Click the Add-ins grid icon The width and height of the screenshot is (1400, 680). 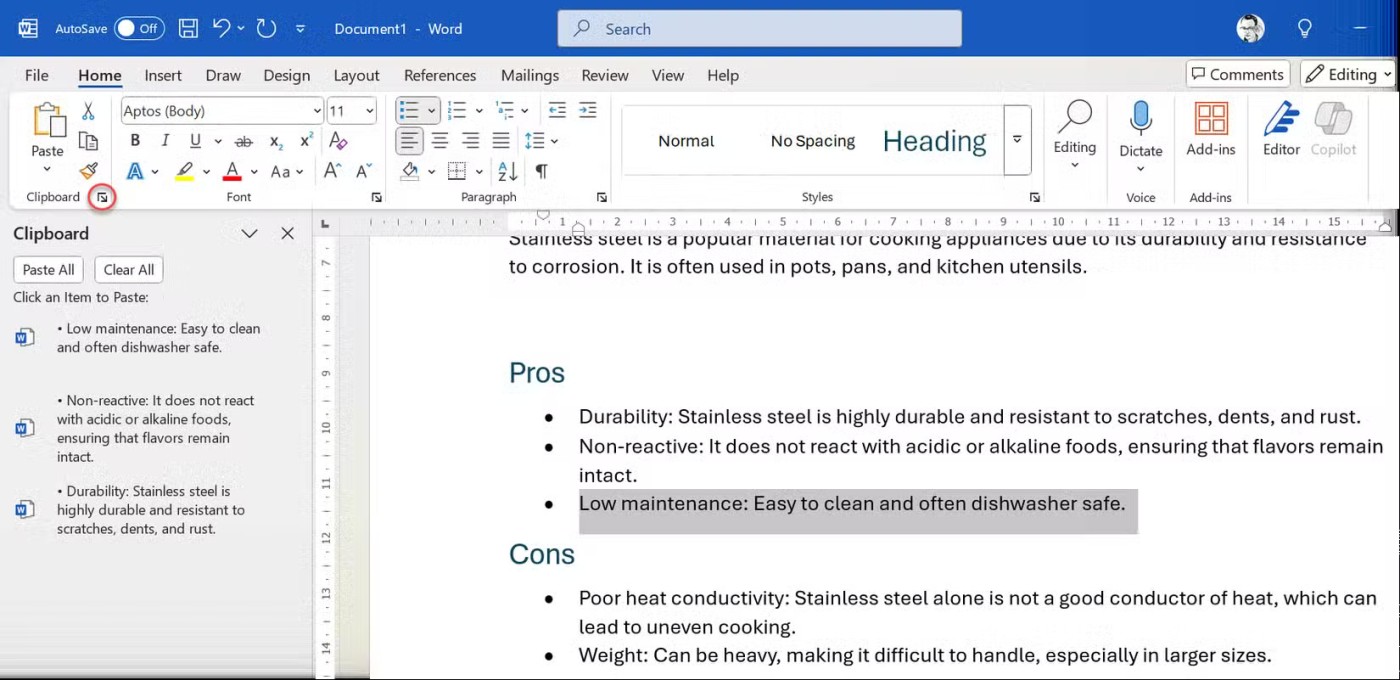1211,119
